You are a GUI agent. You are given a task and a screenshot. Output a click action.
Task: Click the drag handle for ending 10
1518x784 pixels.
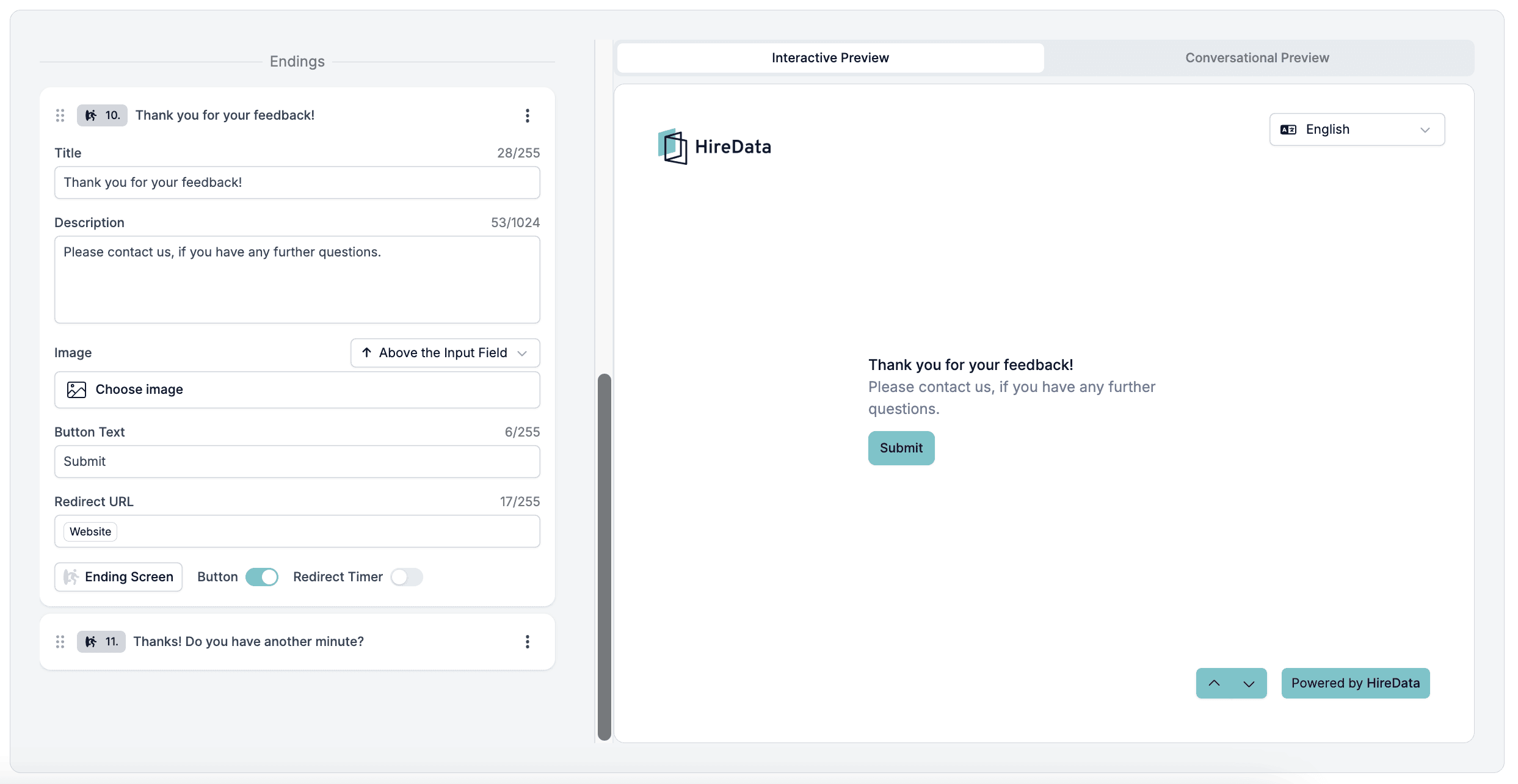coord(60,115)
